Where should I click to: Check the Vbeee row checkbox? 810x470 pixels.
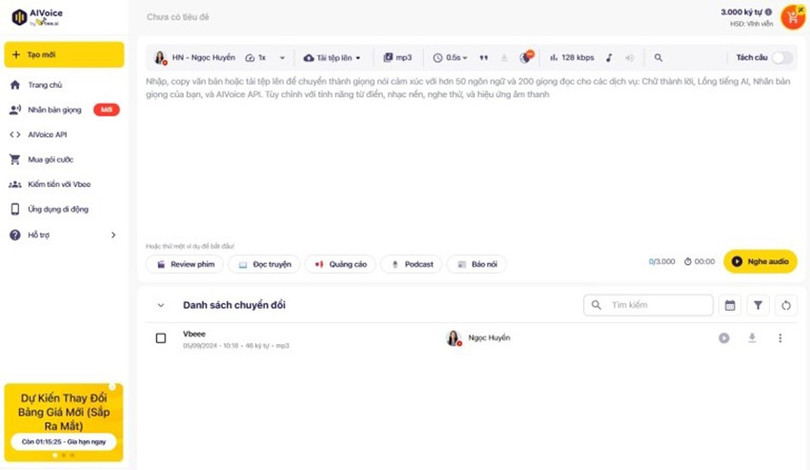click(161, 338)
